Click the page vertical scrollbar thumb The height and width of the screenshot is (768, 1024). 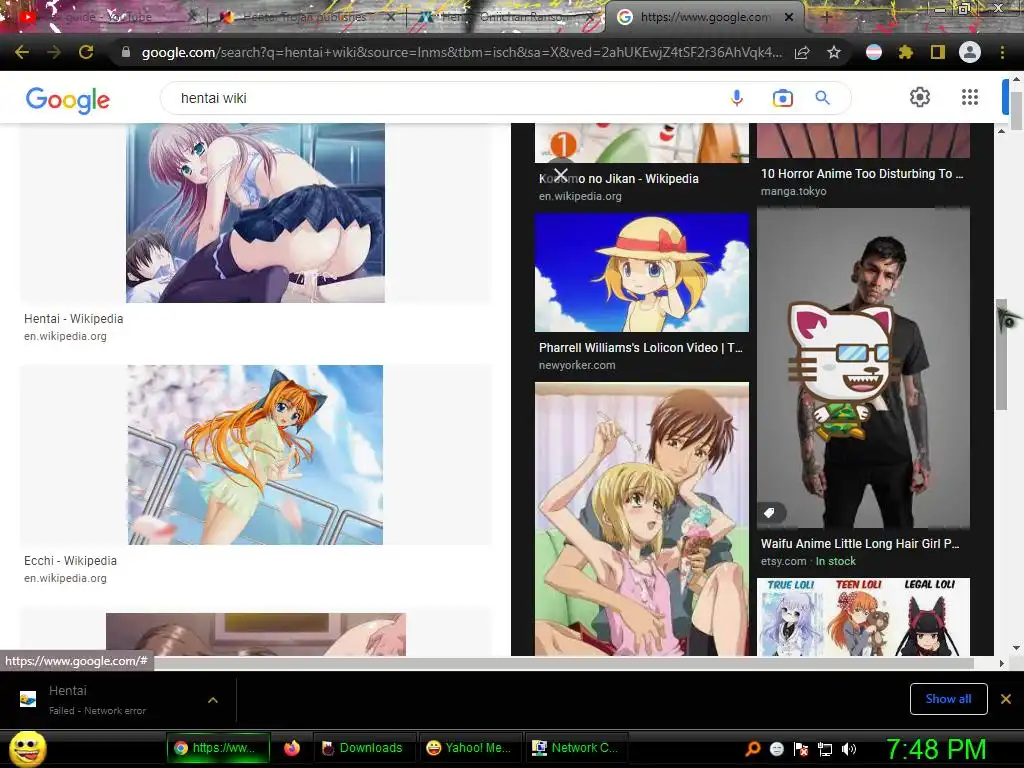pos(1016,111)
